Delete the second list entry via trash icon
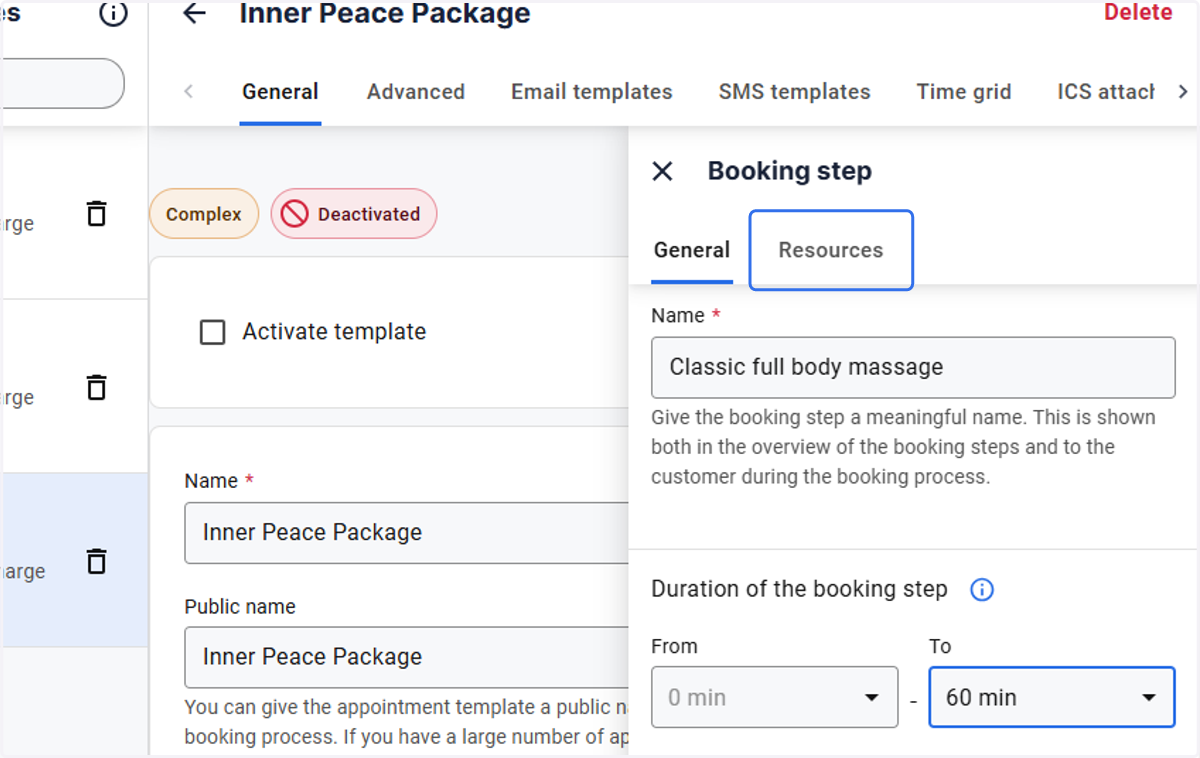This screenshot has width=1200, height=758. (x=96, y=387)
